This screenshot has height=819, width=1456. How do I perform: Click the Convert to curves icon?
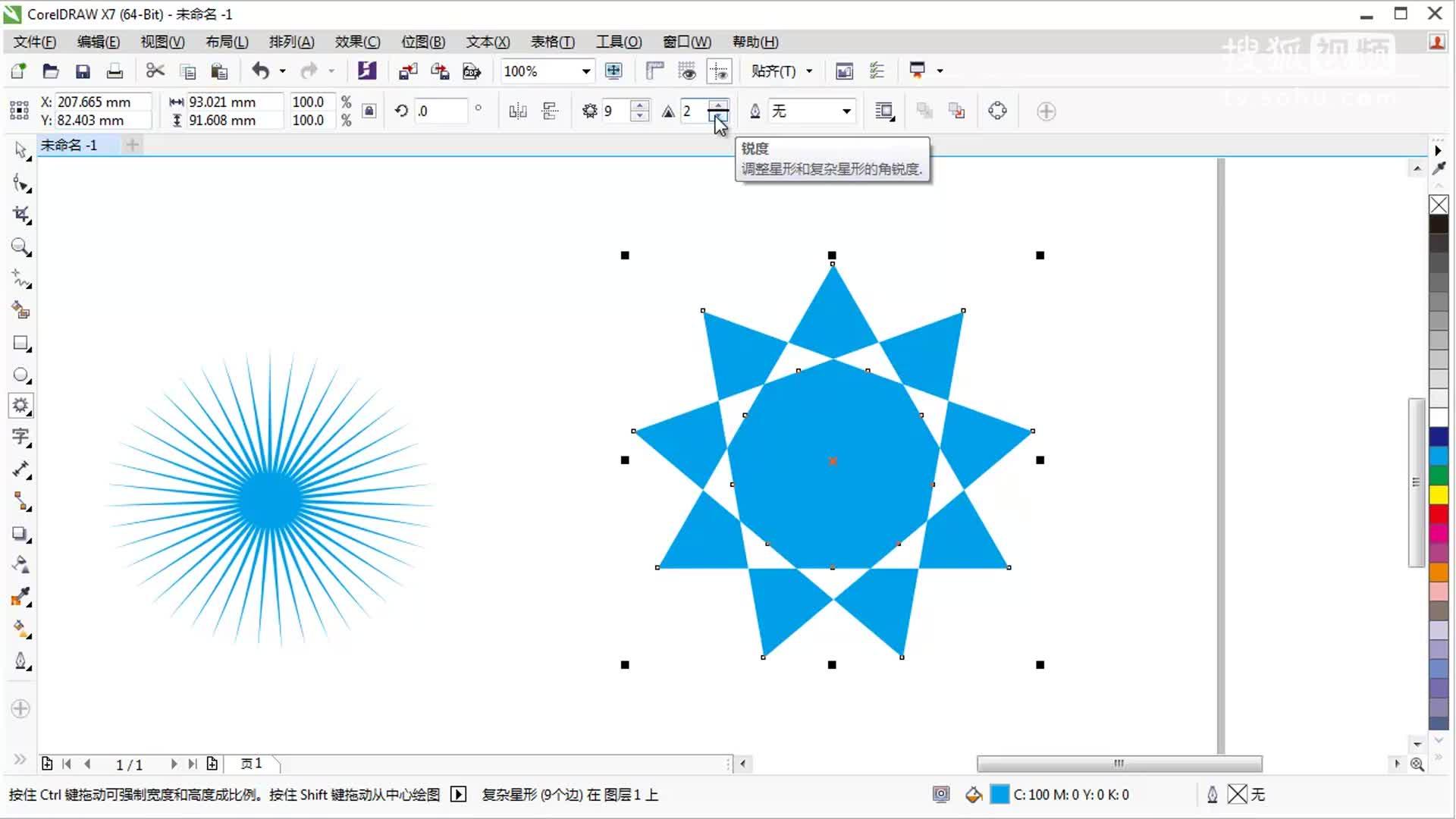click(997, 111)
